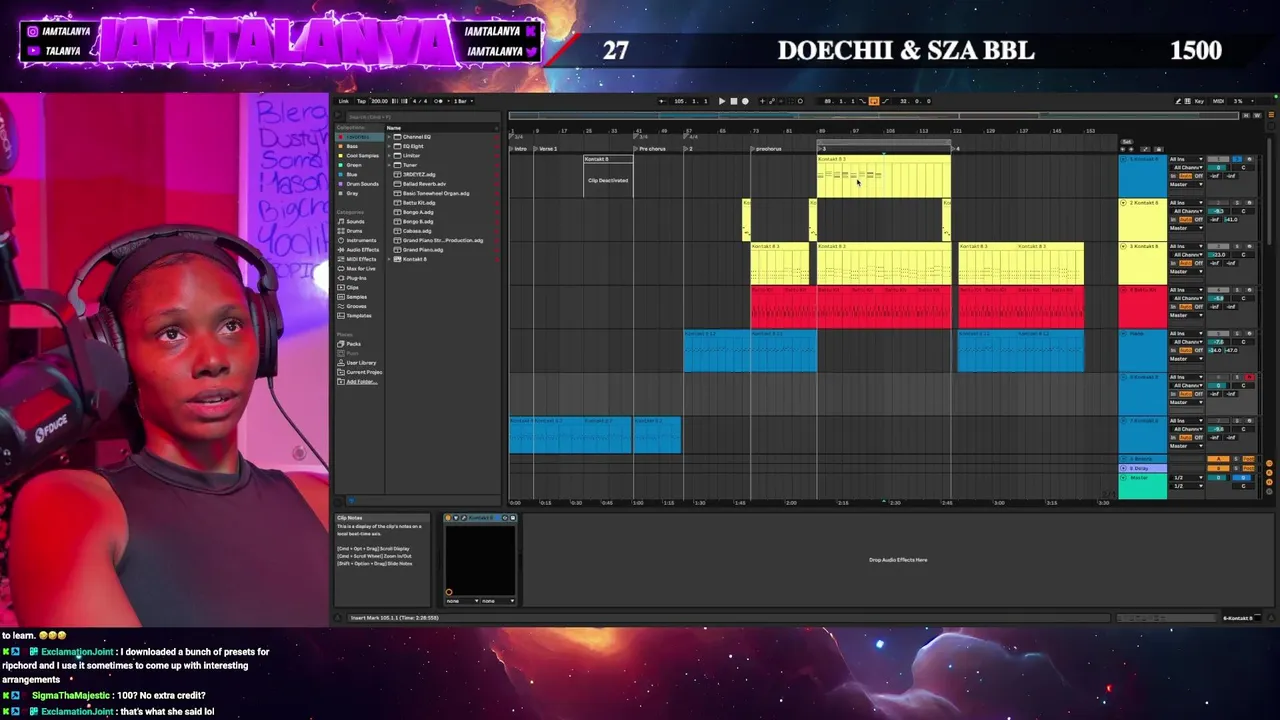Click the Set locator button

1127,142
